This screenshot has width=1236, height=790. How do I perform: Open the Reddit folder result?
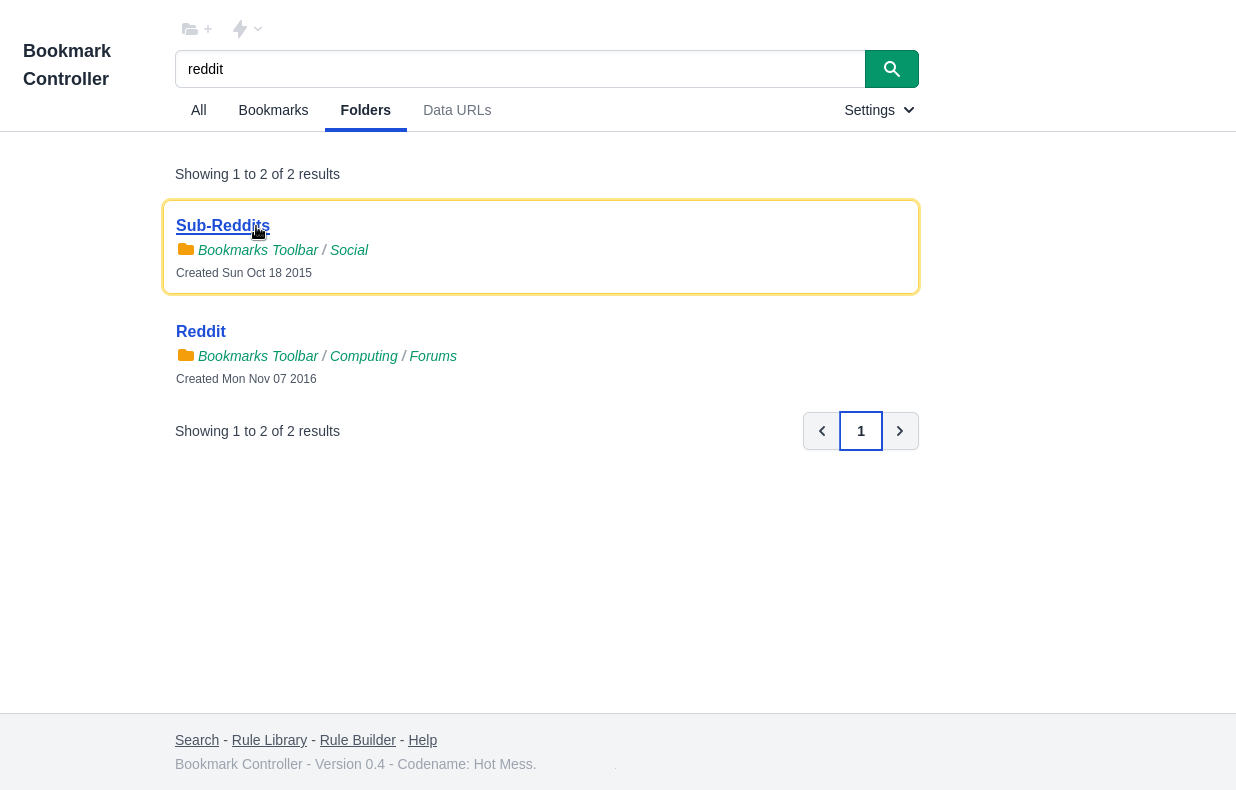201,332
